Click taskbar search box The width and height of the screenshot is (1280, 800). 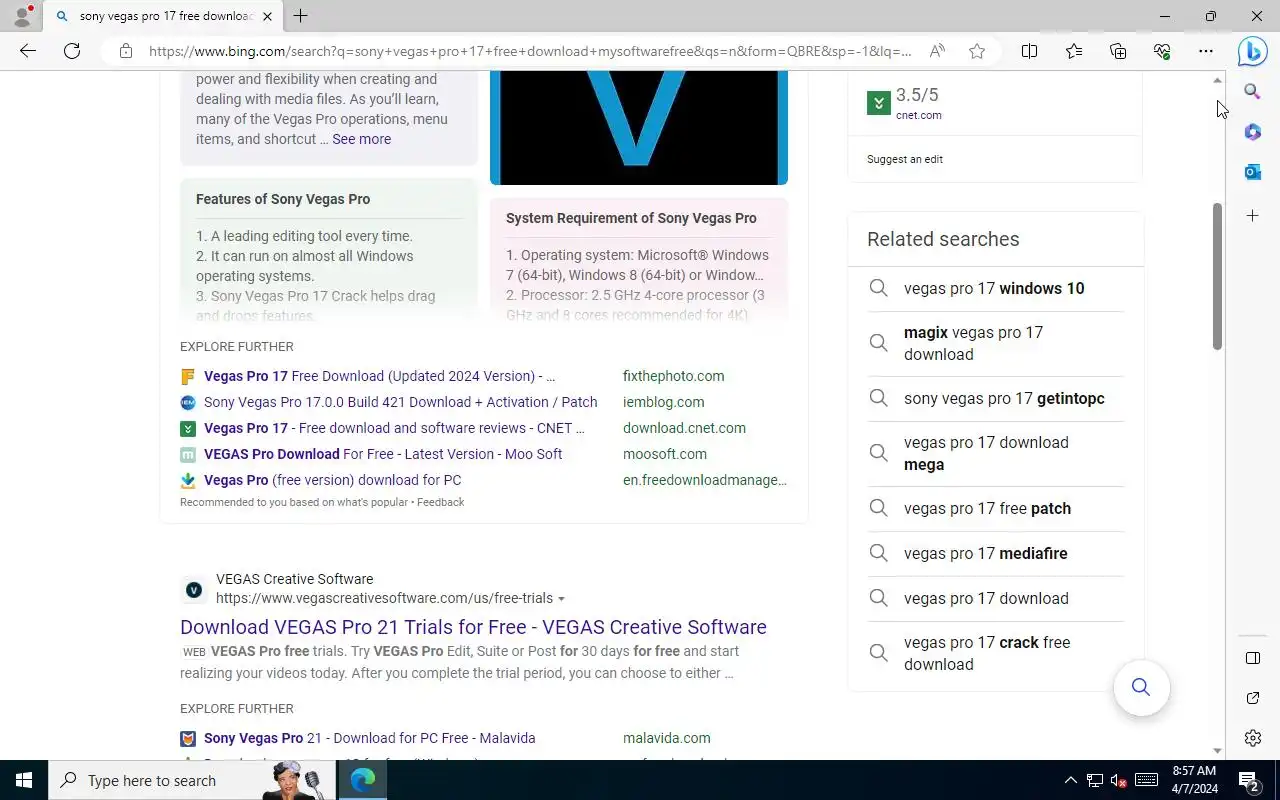tap(190, 780)
